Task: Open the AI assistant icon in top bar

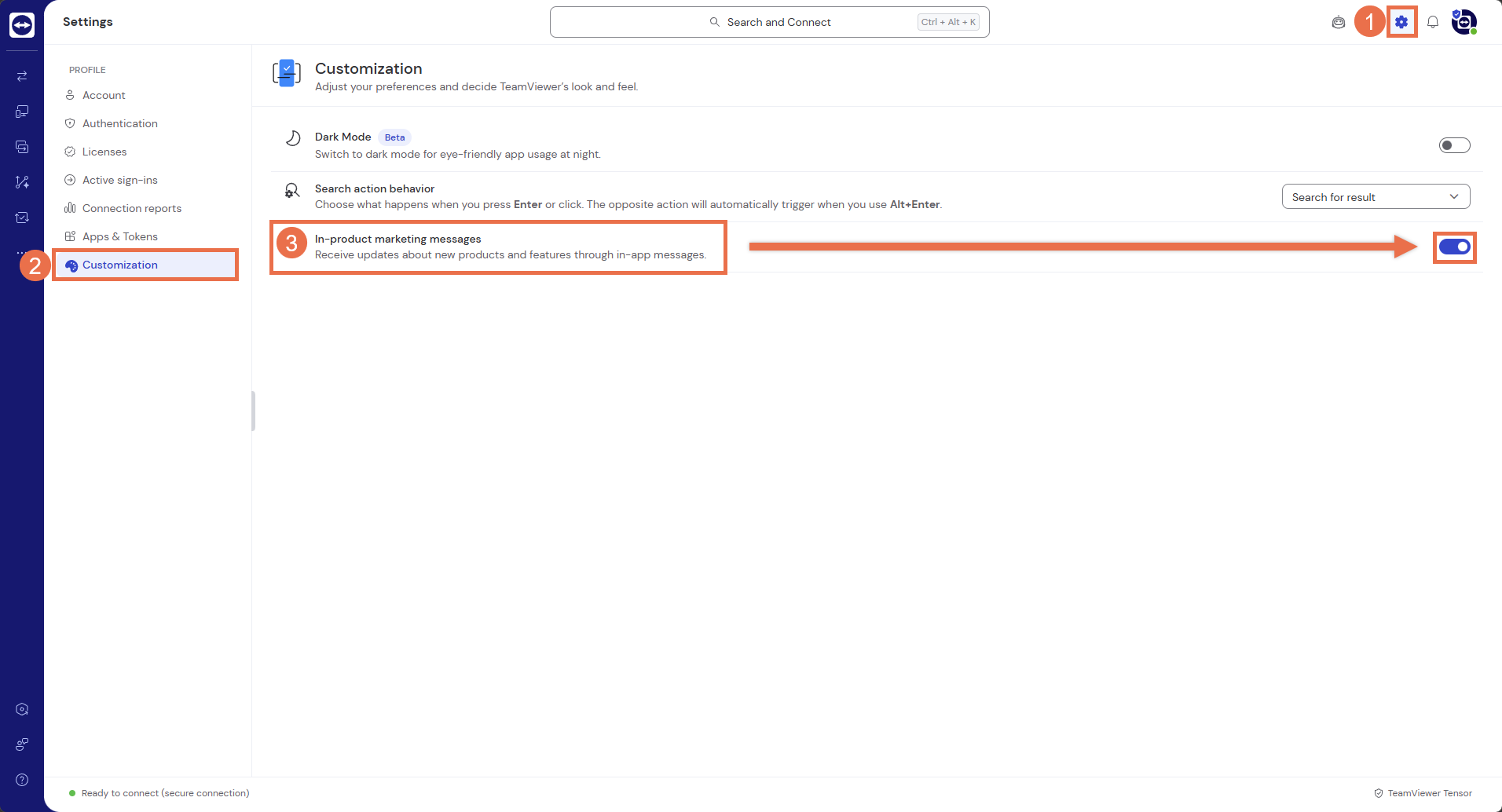Action: point(1339,22)
